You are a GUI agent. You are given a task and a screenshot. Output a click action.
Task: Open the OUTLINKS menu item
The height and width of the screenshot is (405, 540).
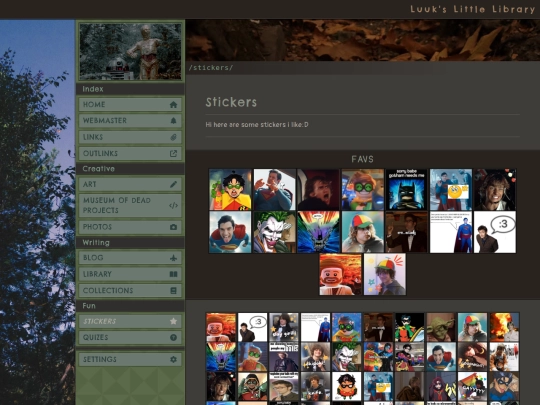coord(130,154)
